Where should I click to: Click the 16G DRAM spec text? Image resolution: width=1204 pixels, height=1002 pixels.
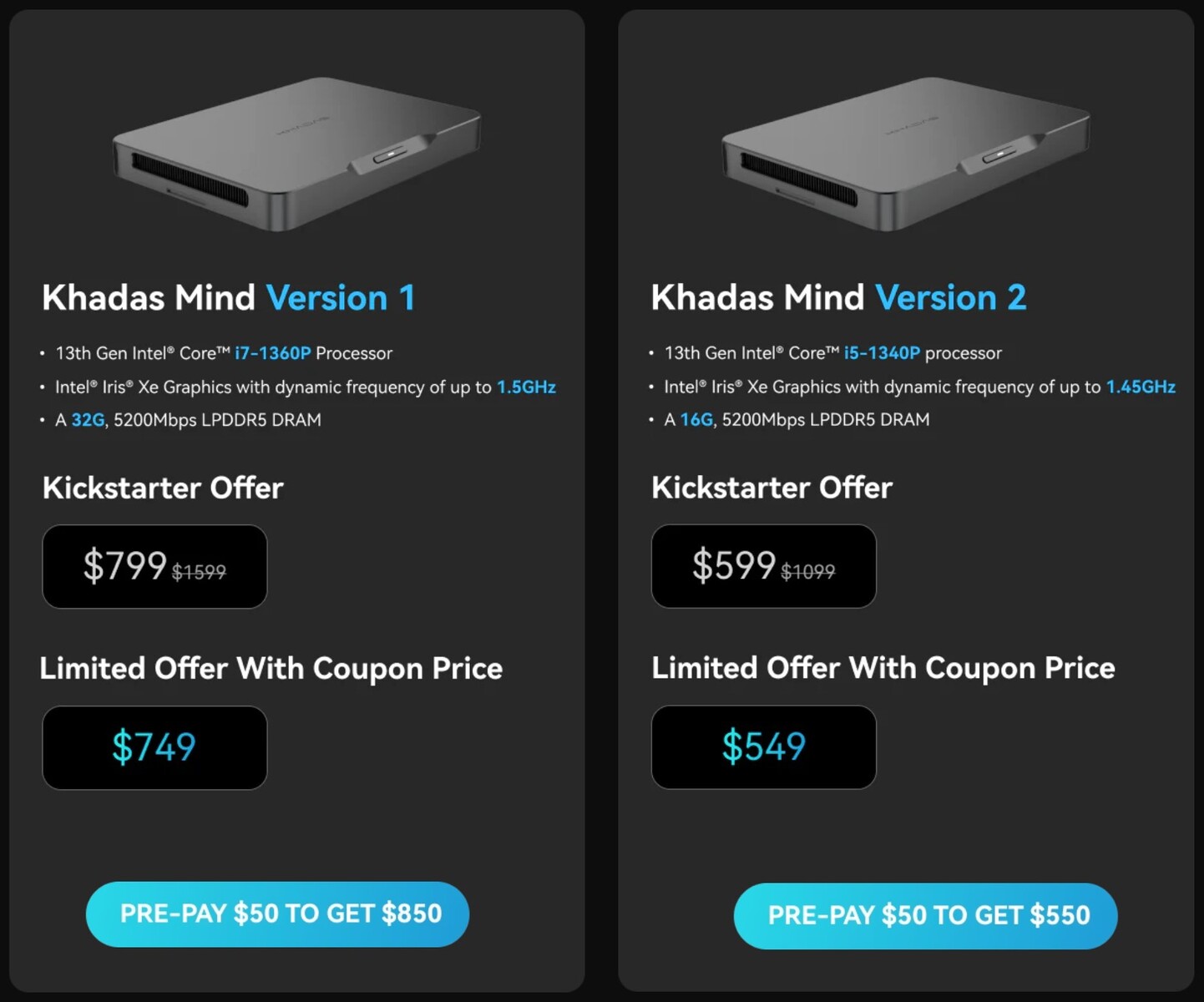click(696, 420)
